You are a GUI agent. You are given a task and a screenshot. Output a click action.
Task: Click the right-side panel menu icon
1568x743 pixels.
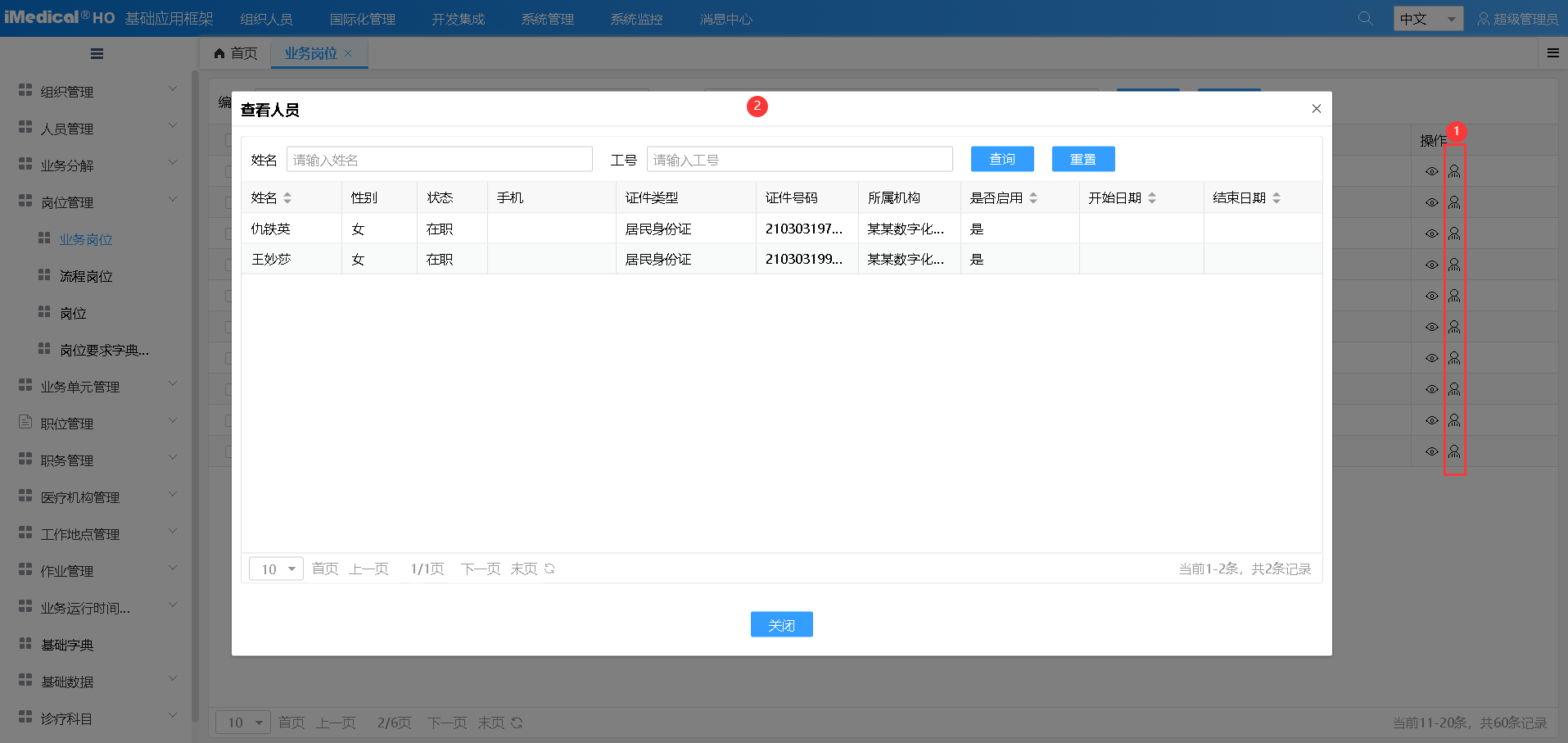[1552, 53]
